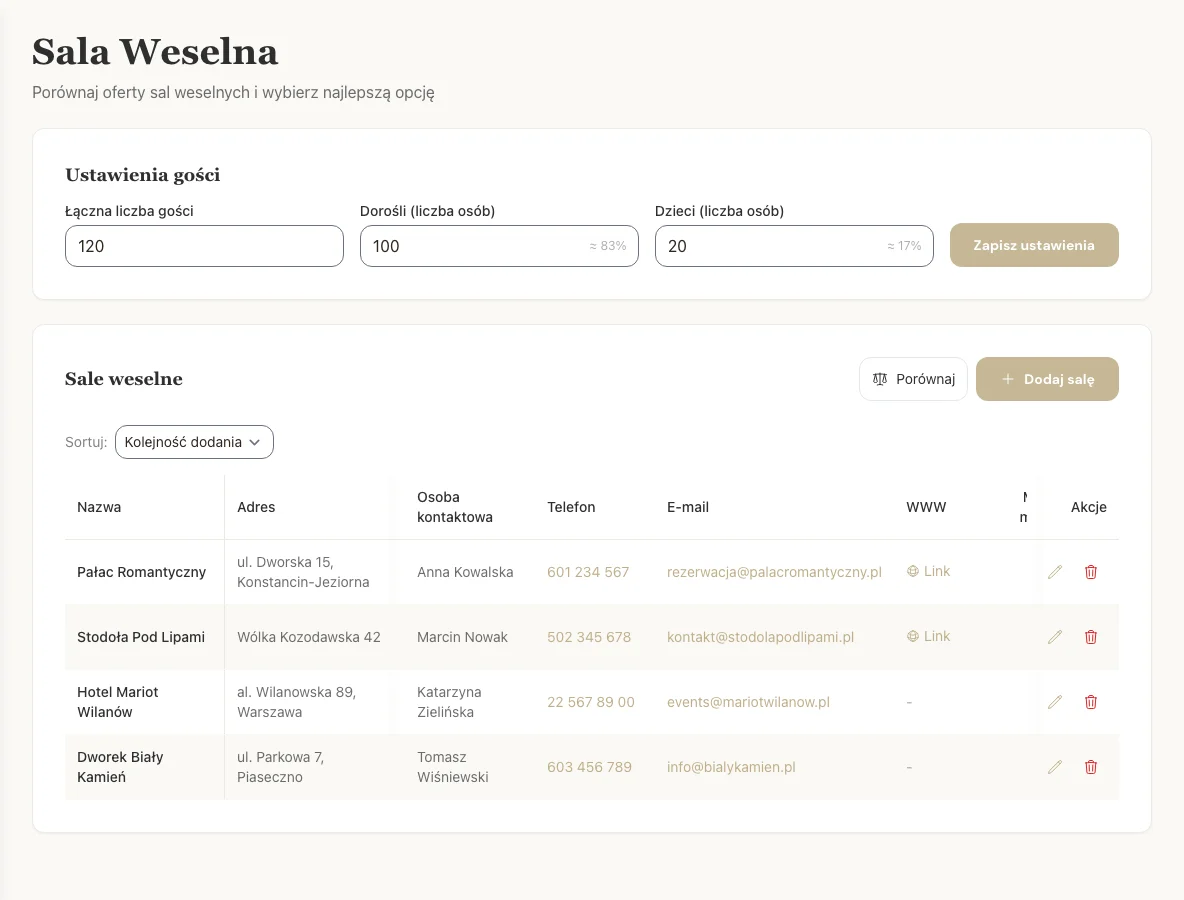Save guest settings with Zapisz ustawienia
The height and width of the screenshot is (900, 1184).
click(x=1033, y=245)
